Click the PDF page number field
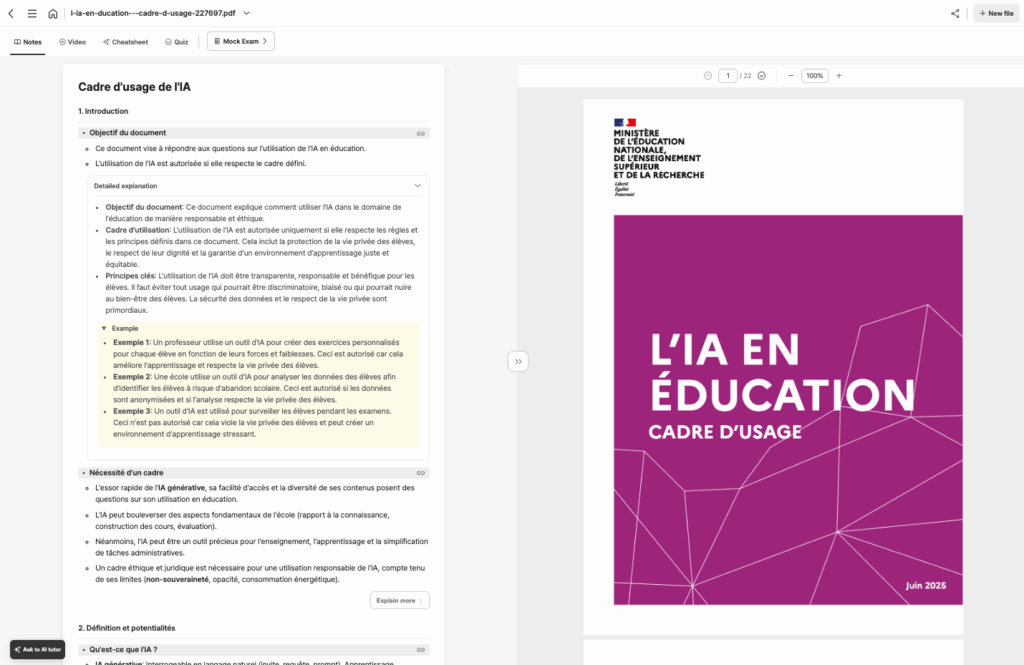The width and height of the screenshot is (1024, 665). pos(728,76)
